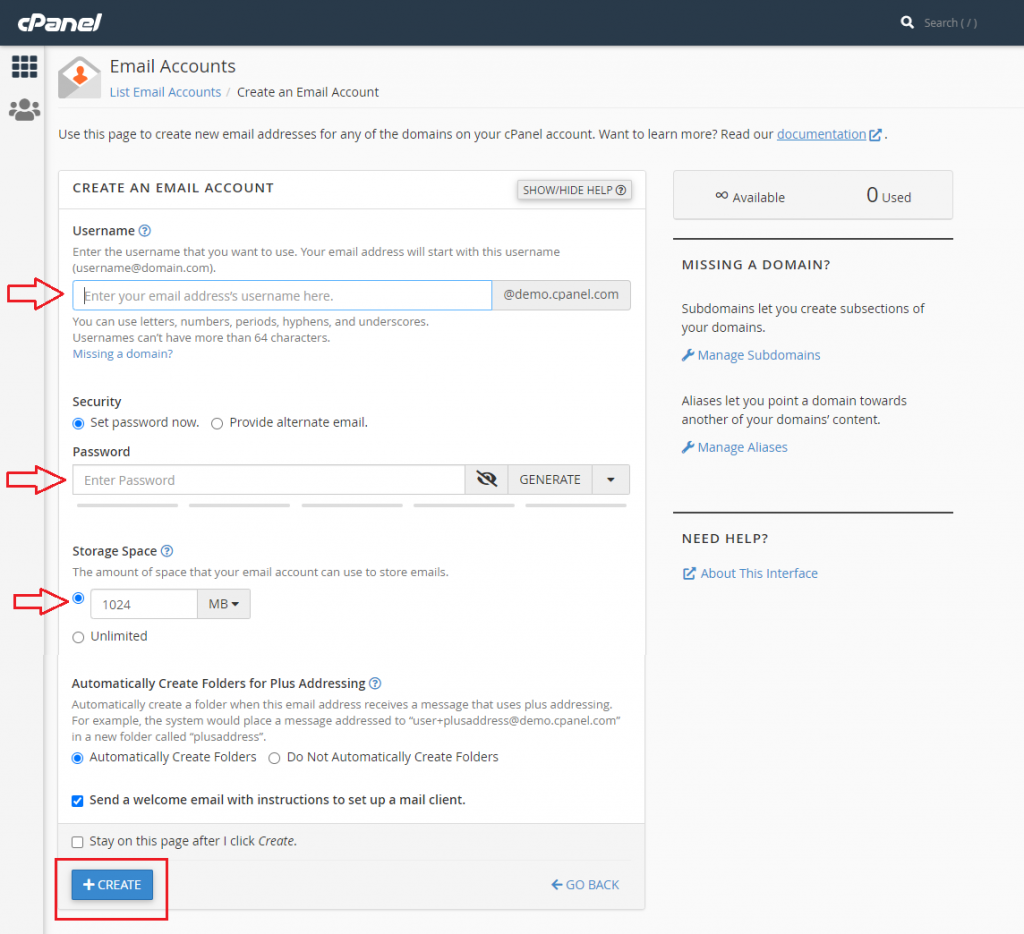Image resolution: width=1024 pixels, height=934 pixels.
Task: Select Provide alternate email option
Action: pos(217,423)
